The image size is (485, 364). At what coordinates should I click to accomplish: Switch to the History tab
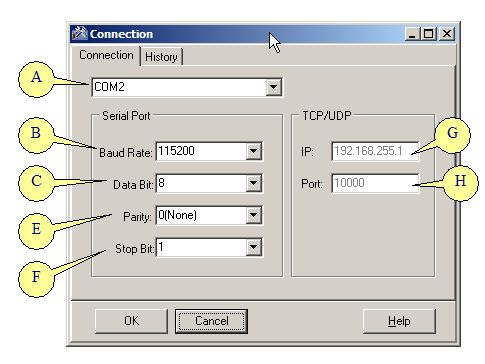coord(161,57)
